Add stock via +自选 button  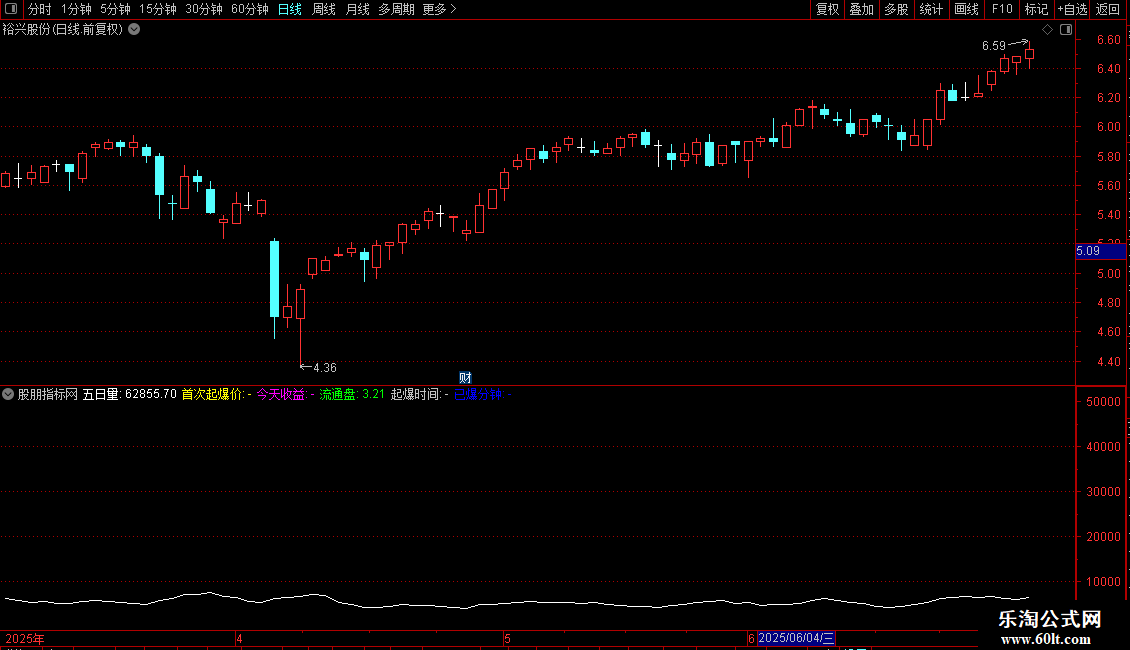(x=1072, y=9)
